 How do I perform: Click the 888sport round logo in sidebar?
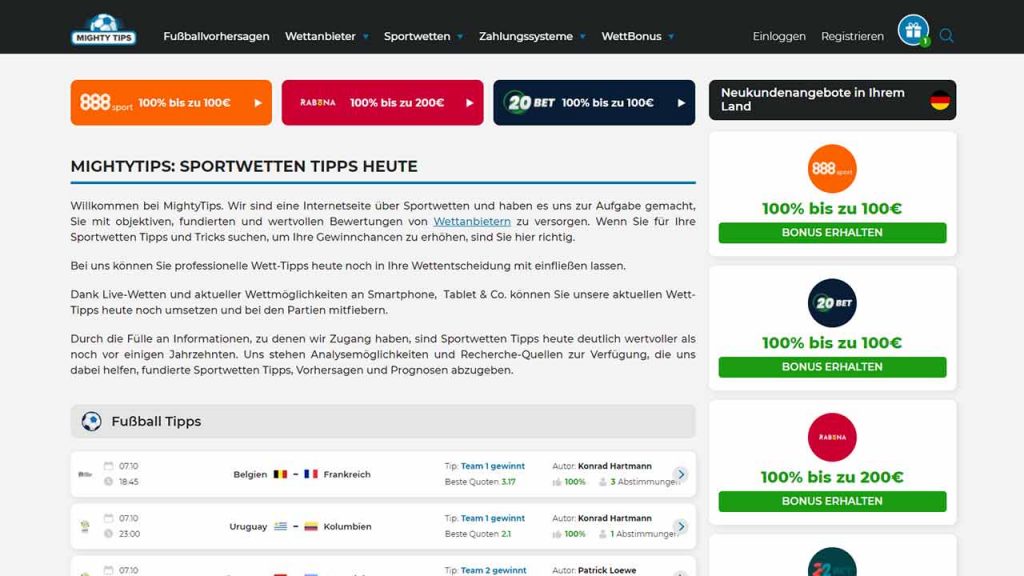[832, 168]
